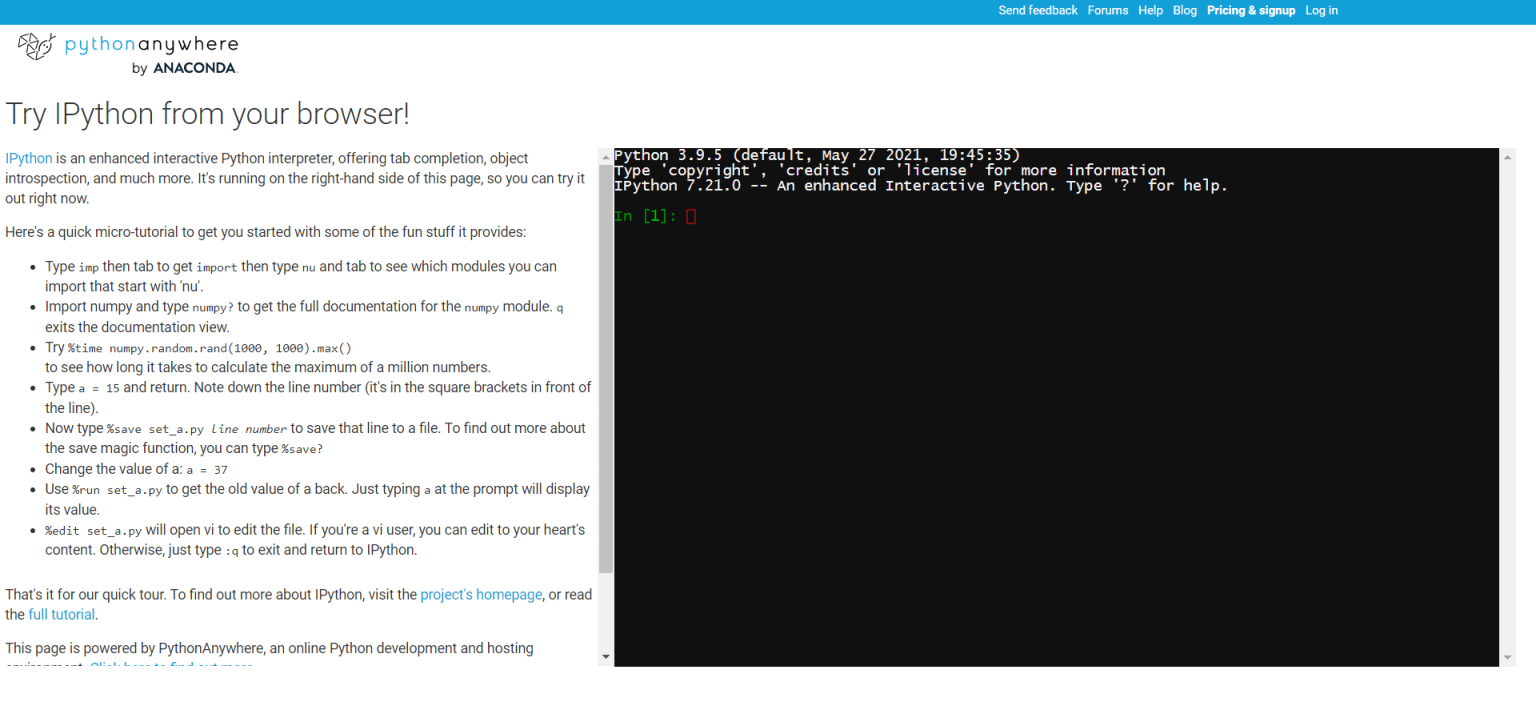The width and height of the screenshot is (1536, 726).
Task: Click the console vertical scrollbar track
Action: pyautogui.click(x=1508, y=407)
